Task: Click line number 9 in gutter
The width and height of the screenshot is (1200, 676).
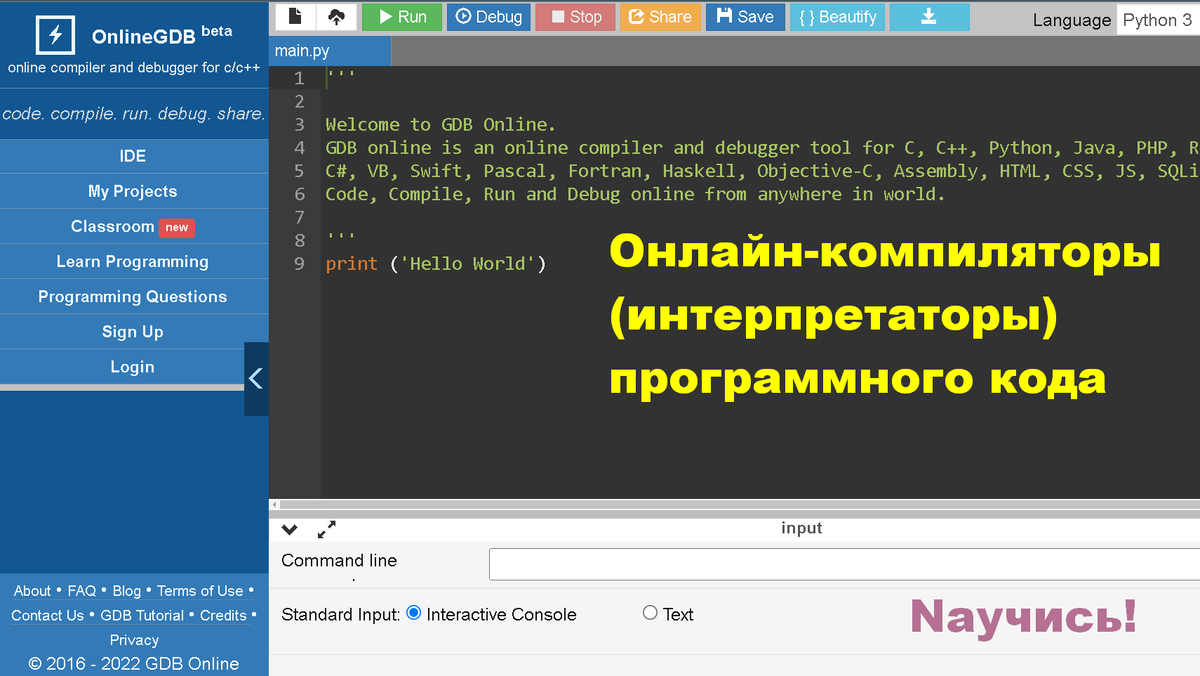Action: pyautogui.click(x=299, y=264)
